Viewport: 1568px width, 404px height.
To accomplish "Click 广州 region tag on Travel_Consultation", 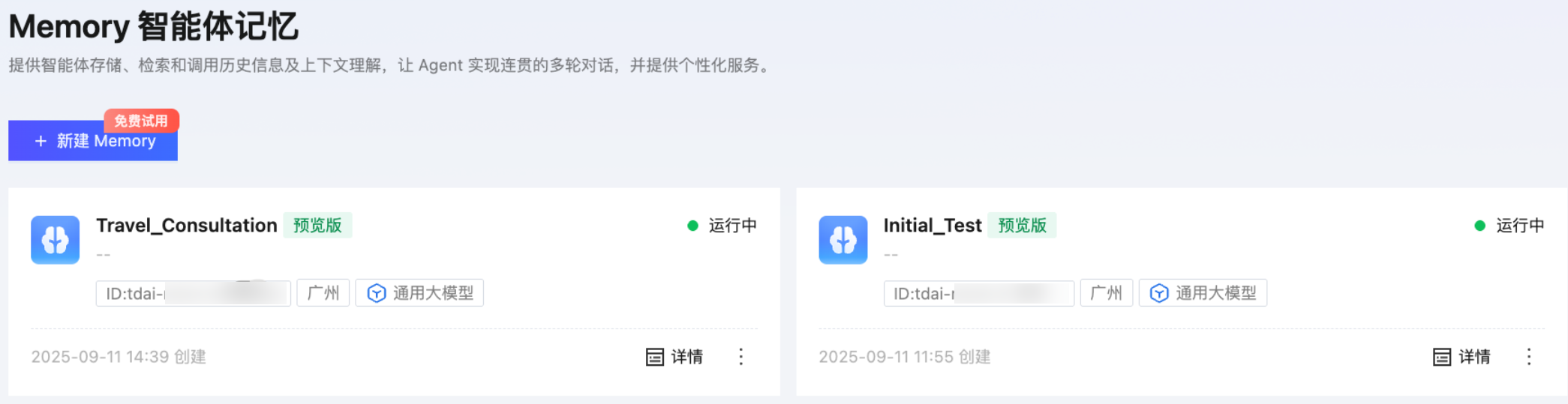I will (323, 293).
